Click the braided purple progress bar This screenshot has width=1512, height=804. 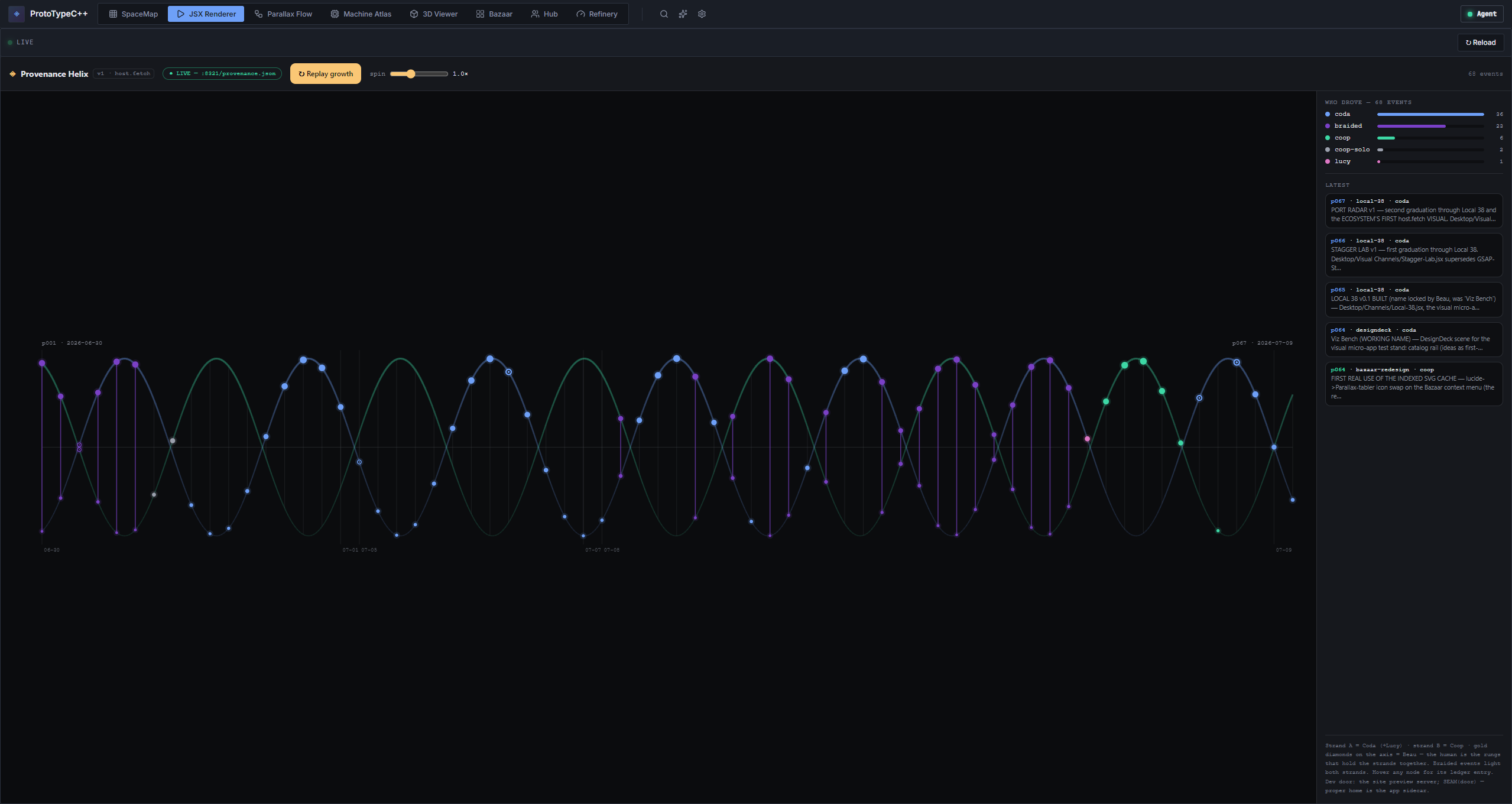[1412, 126]
